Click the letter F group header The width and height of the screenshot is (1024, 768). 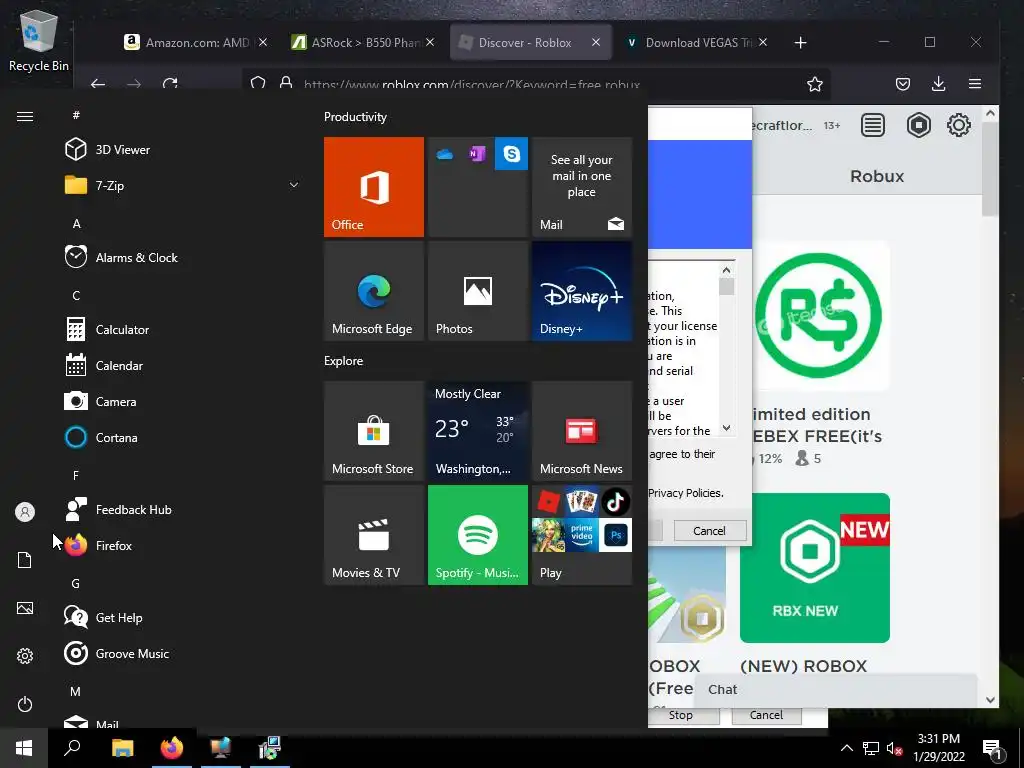[76, 475]
